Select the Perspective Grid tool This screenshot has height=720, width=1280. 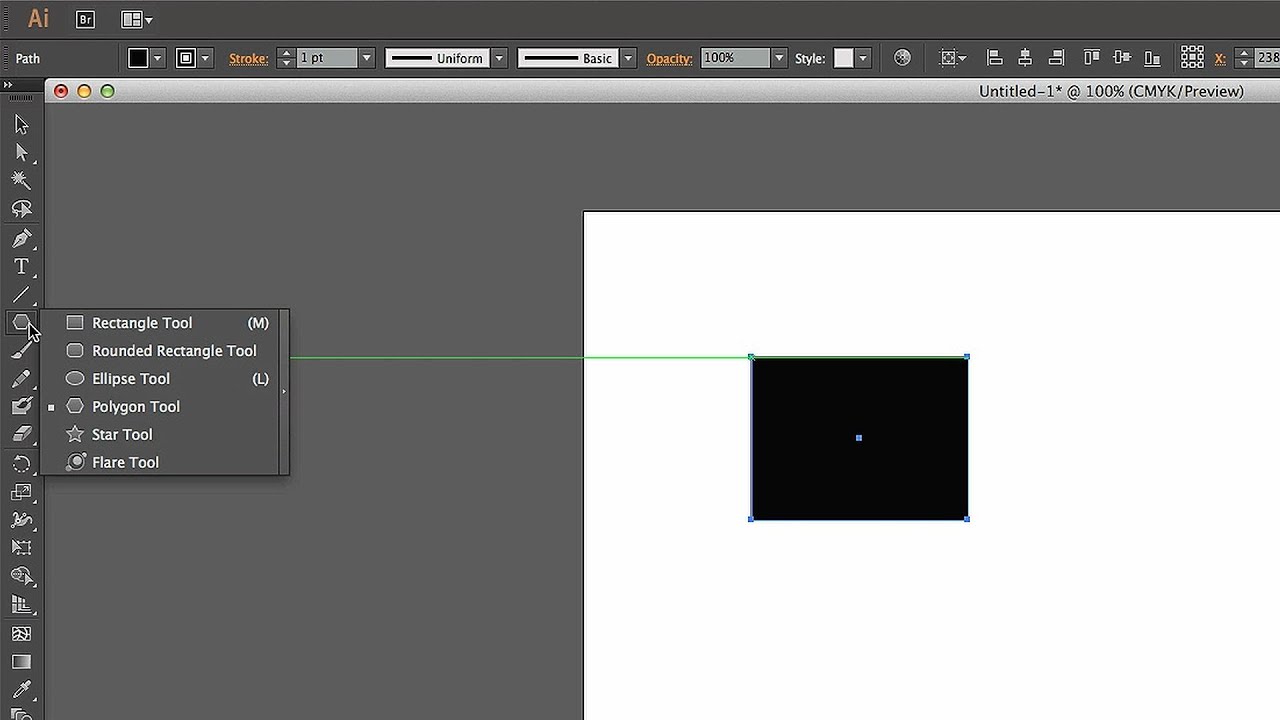(21, 604)
